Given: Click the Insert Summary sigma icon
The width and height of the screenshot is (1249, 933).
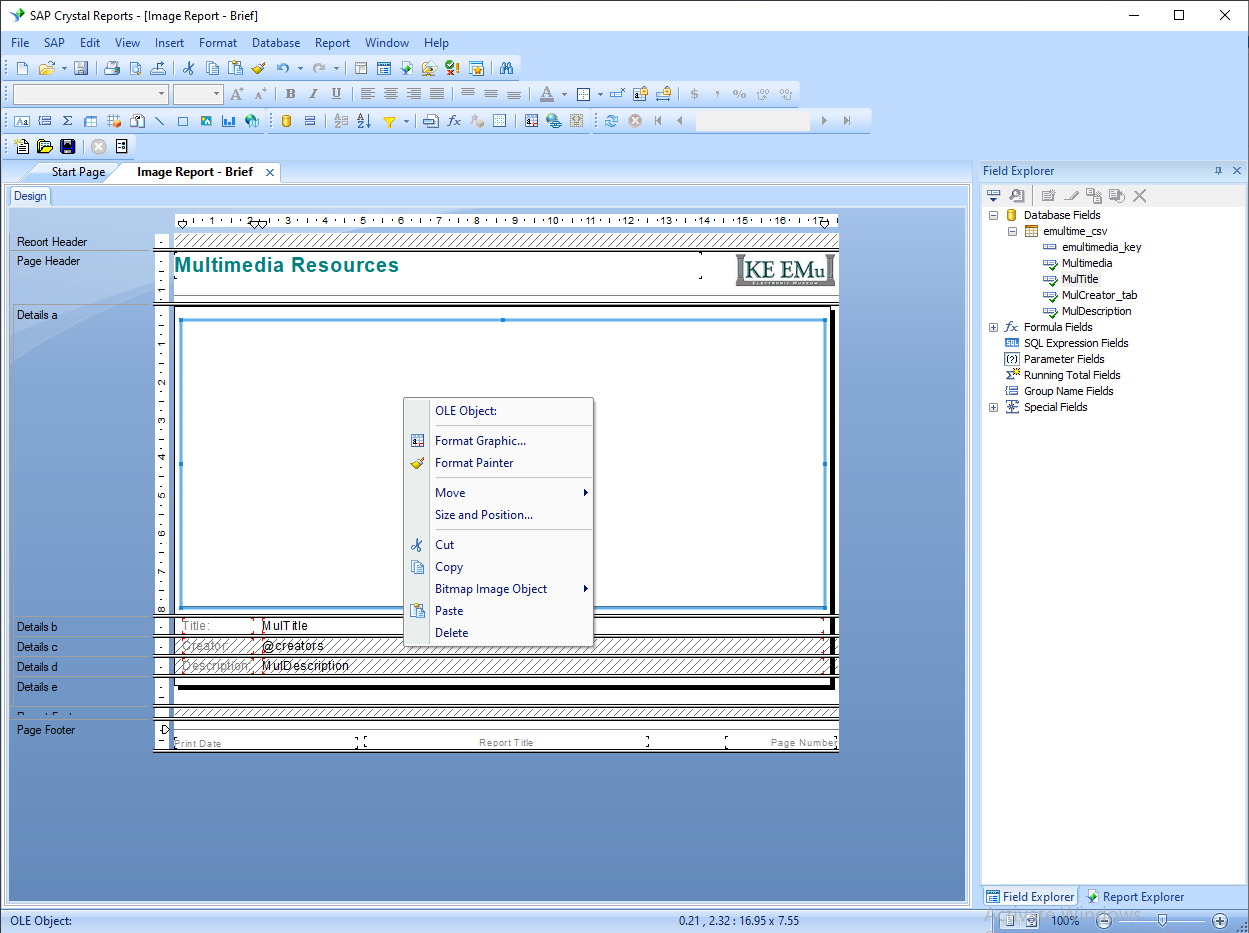Looking at the screenshot, I should 67,121.
